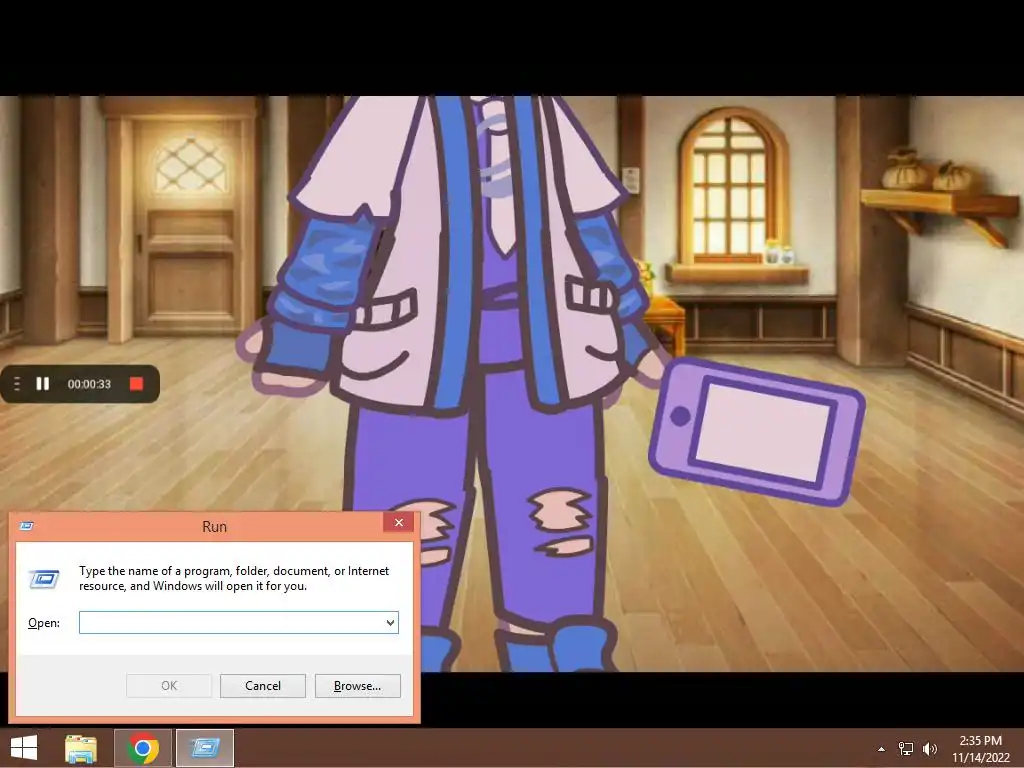Click Browse... in the Run dialog
The height and width of the screenshot is (768, 1024).
(x=357, y=686)
